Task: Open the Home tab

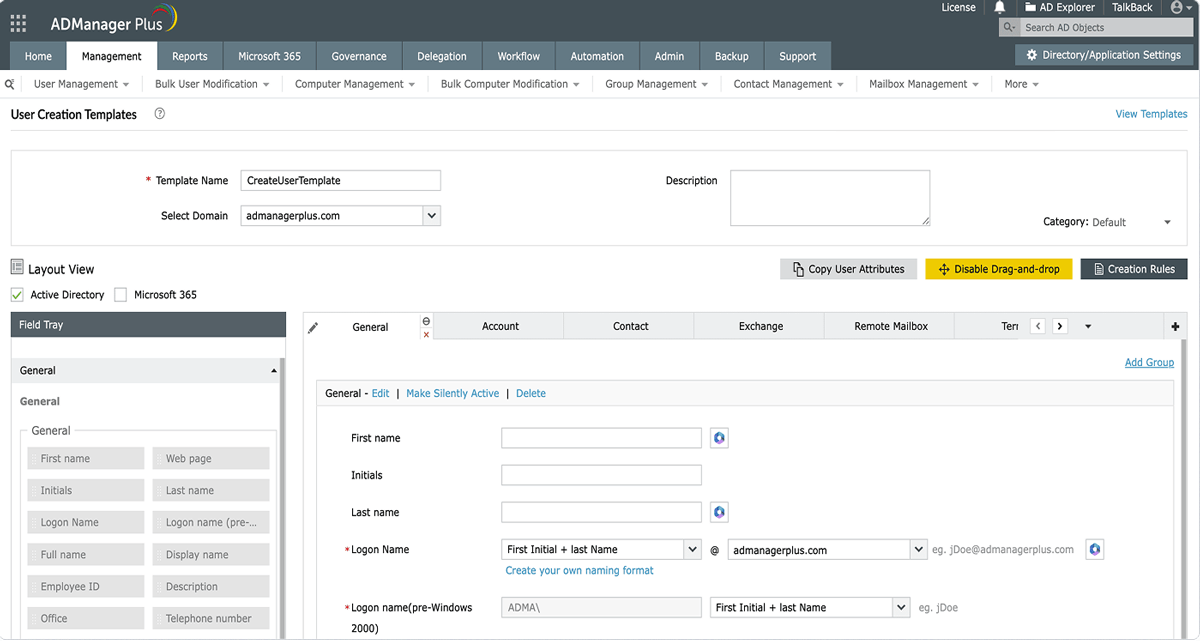Action: 38,56
